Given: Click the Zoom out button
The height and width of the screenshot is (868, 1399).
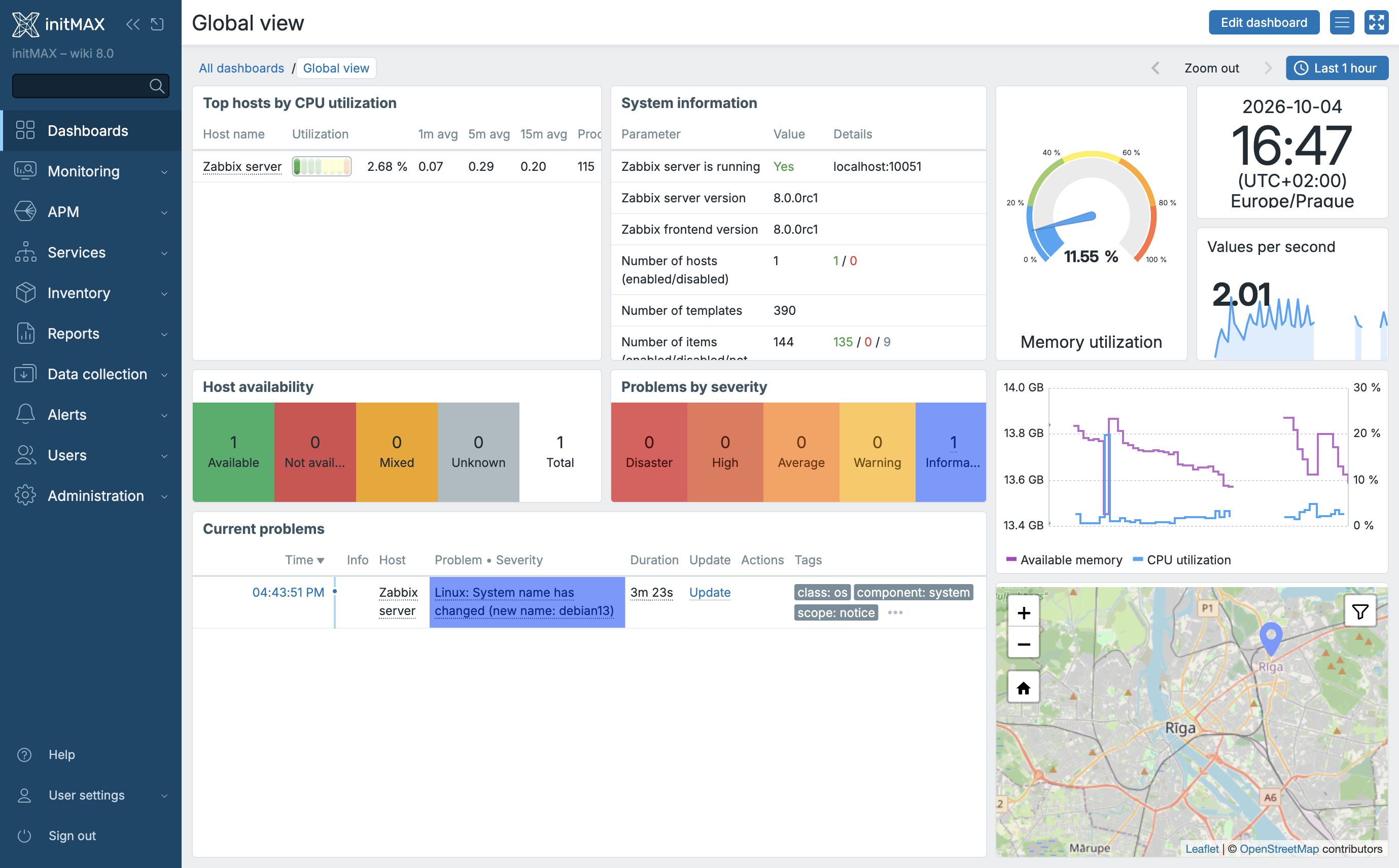Looking at the screenshot, I should [x=1211, y=68].
